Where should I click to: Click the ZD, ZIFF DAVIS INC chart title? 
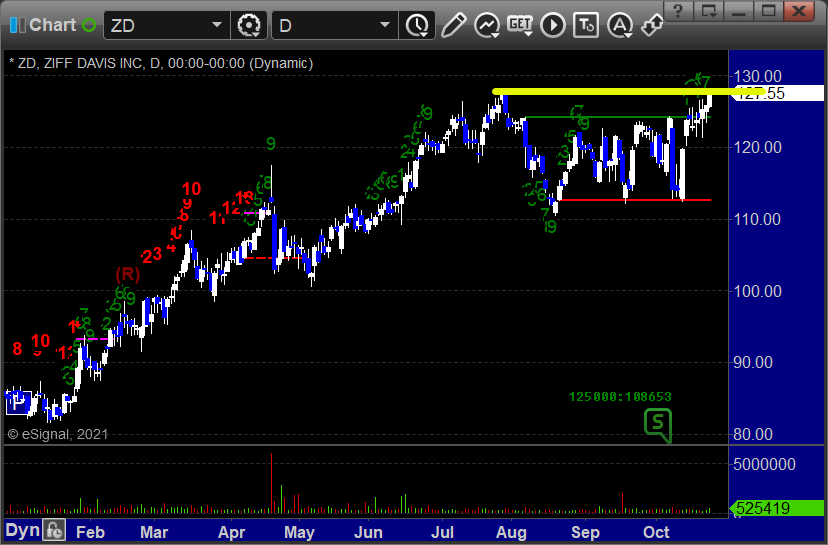coord(161,63)
